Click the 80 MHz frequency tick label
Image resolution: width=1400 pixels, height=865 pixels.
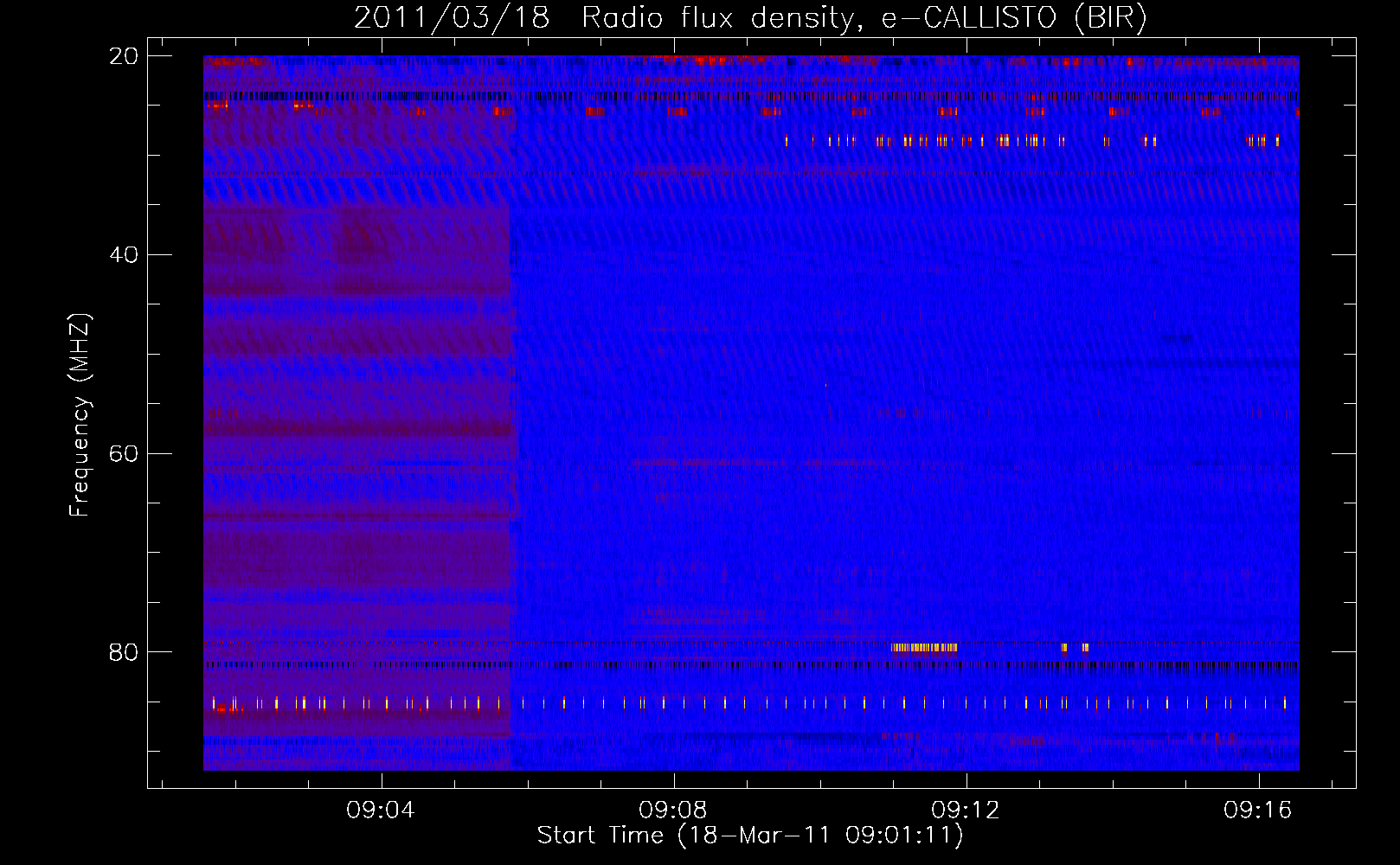(x=124, y=652)
